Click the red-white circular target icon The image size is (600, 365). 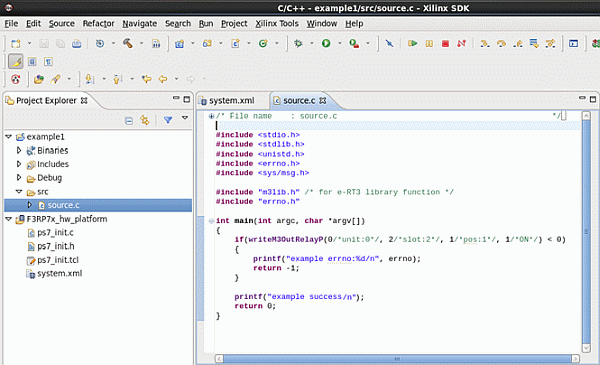point(16,79)
